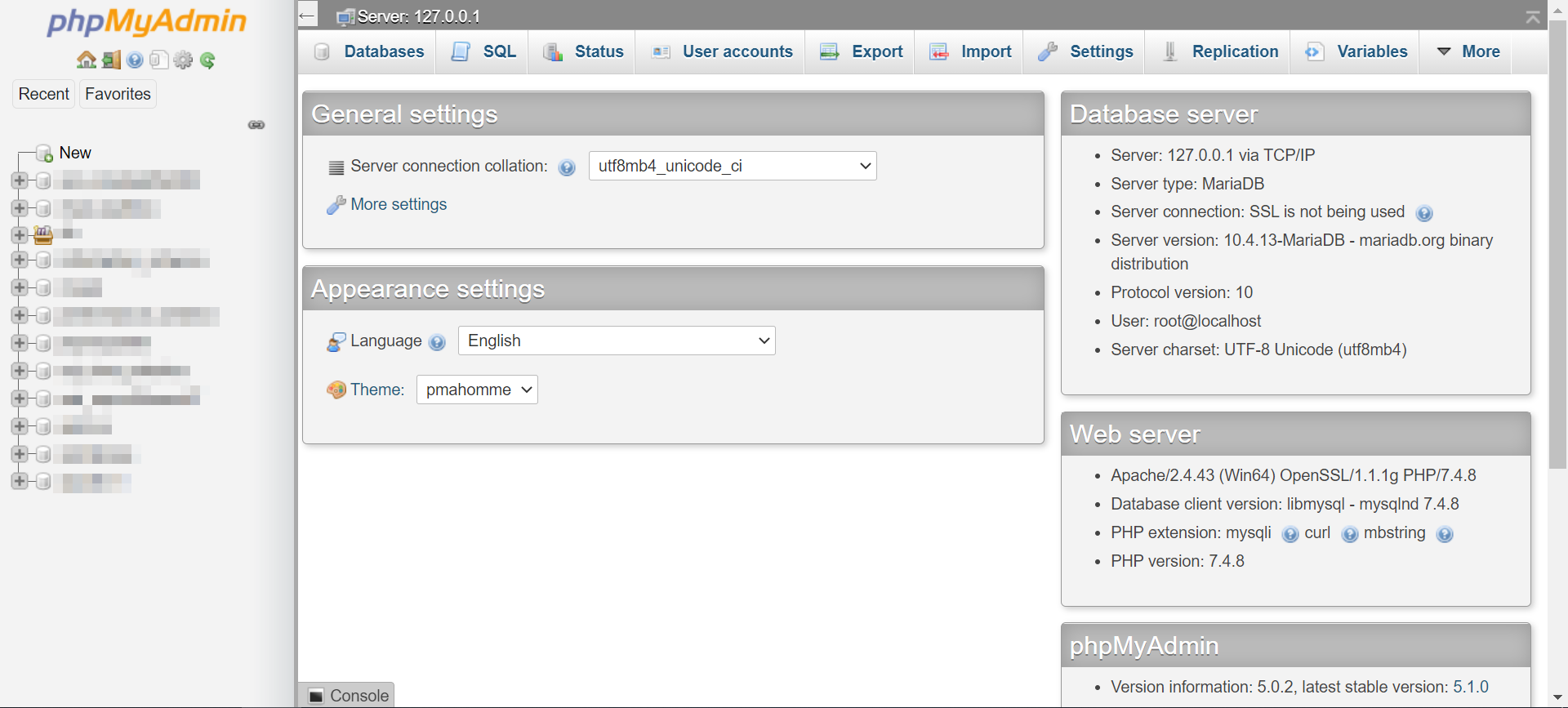
Task: Click help icon after SSL is not being used
Action: pyautogui.click(x=1424, y=213)
